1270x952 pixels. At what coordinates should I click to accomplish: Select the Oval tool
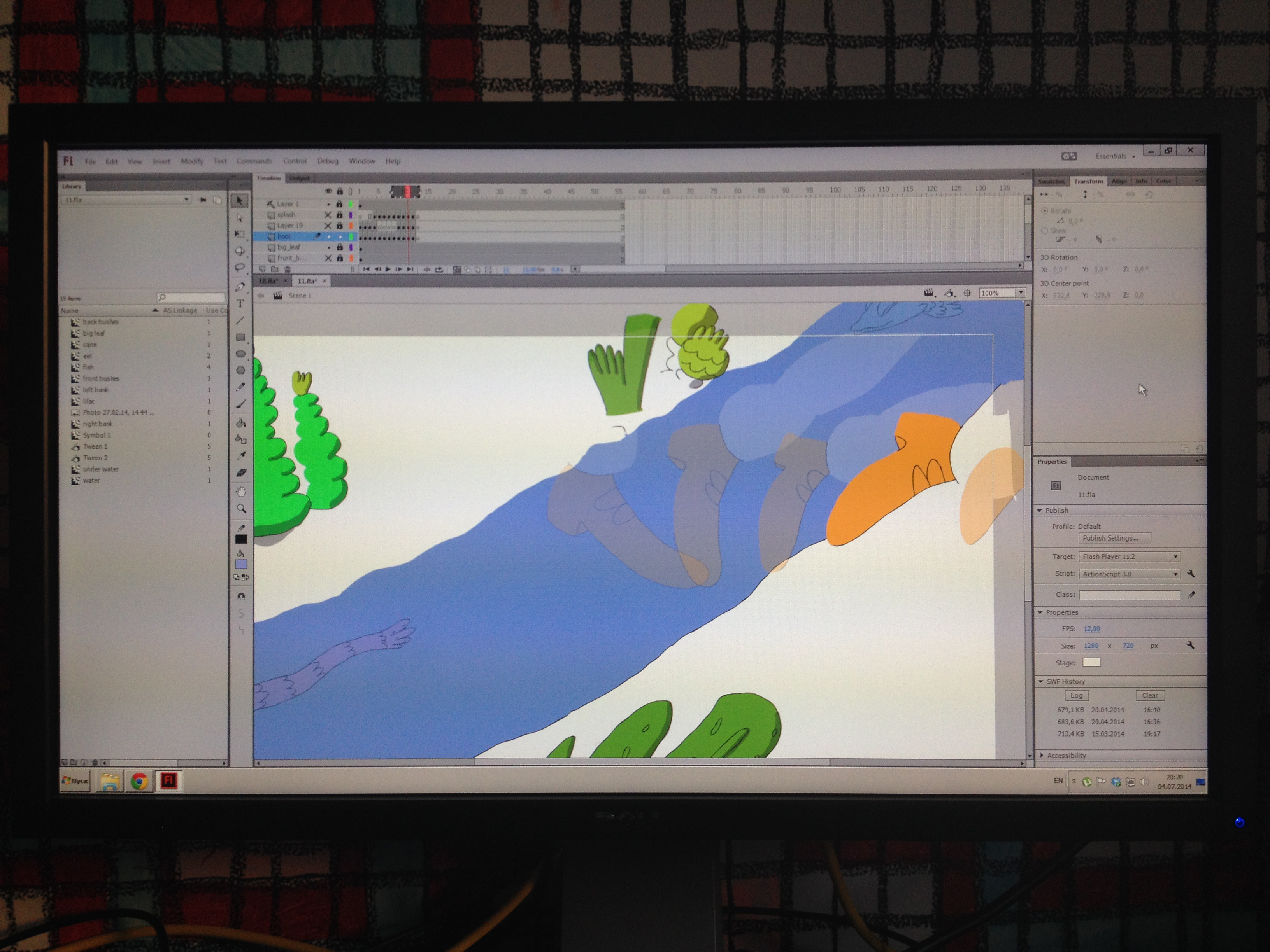pos(240,353)
